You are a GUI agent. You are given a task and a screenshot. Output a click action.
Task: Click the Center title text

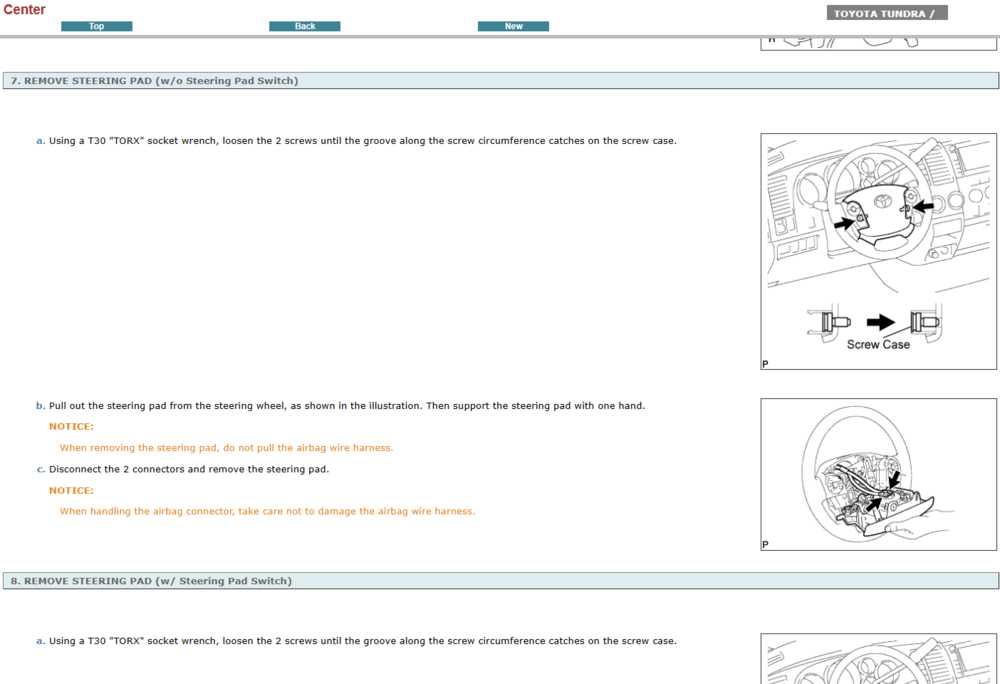click(24, 10)
